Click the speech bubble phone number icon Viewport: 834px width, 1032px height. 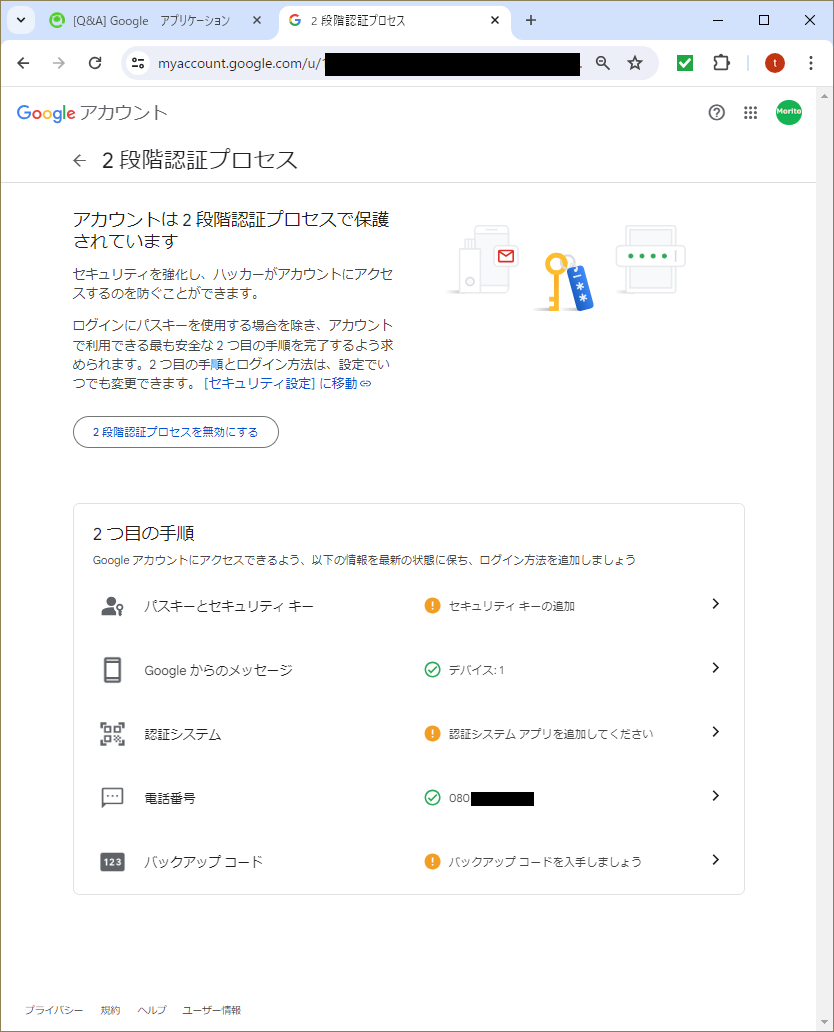pos(113,796)
